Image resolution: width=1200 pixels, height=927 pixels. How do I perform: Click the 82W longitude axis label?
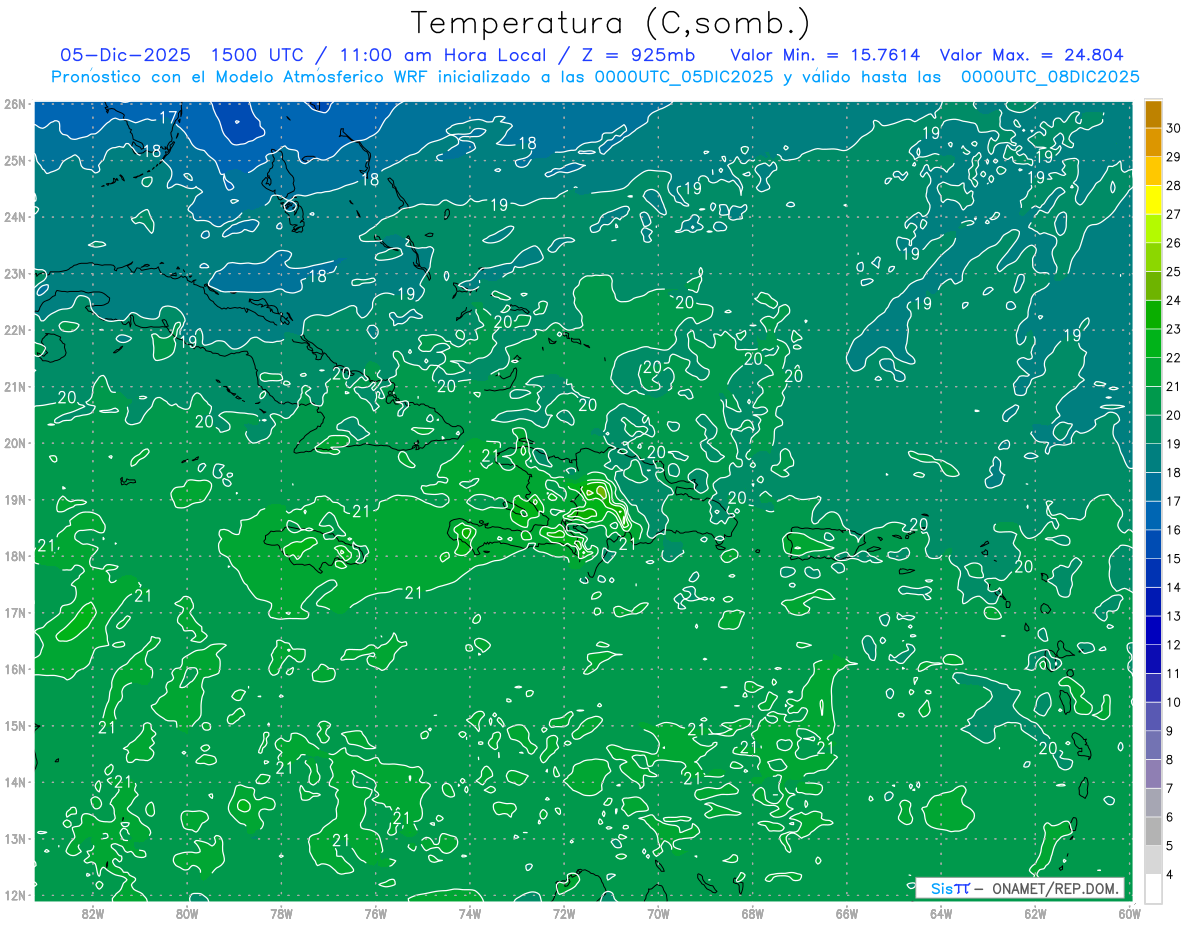tap(93, 914)
